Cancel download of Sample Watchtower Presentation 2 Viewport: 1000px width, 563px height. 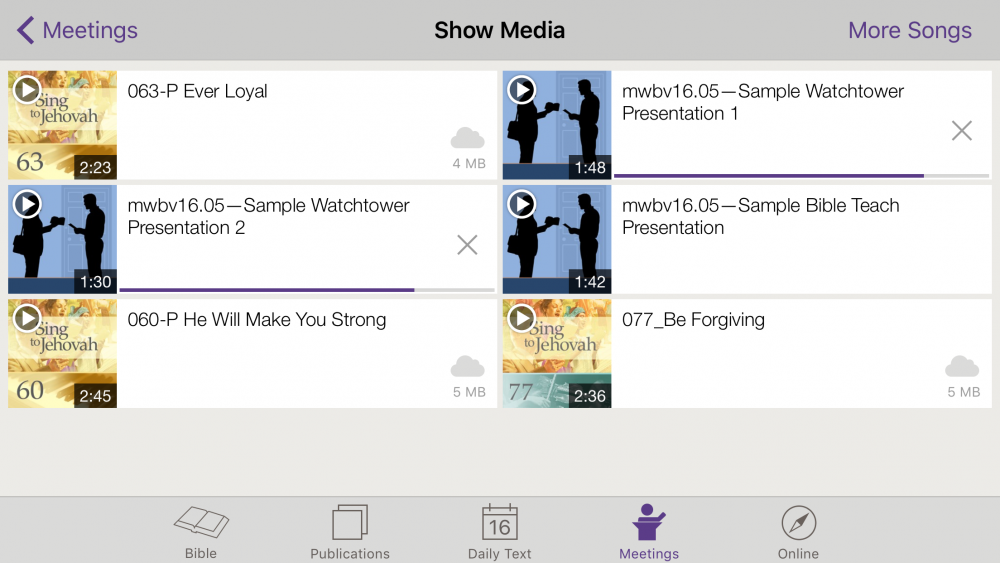pyautogui.click(x=467, y=245)
